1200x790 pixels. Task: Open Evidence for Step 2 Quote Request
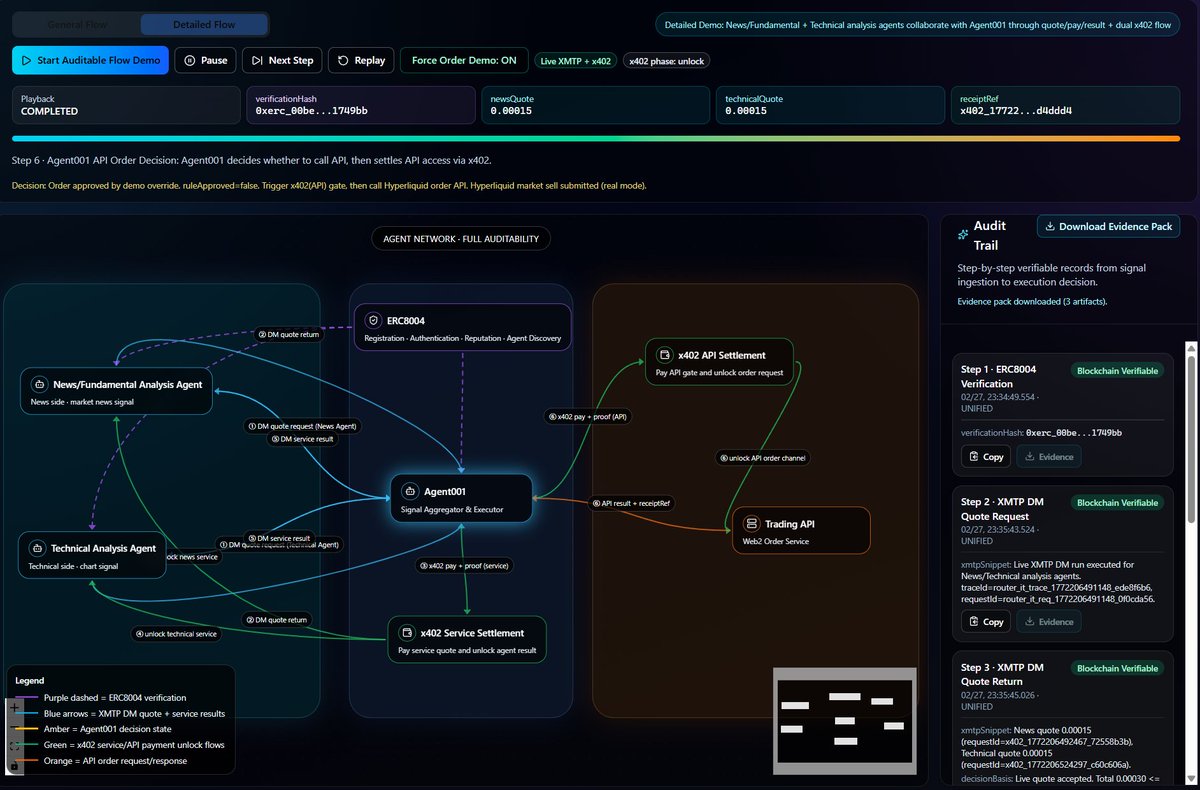(1049, 622)
